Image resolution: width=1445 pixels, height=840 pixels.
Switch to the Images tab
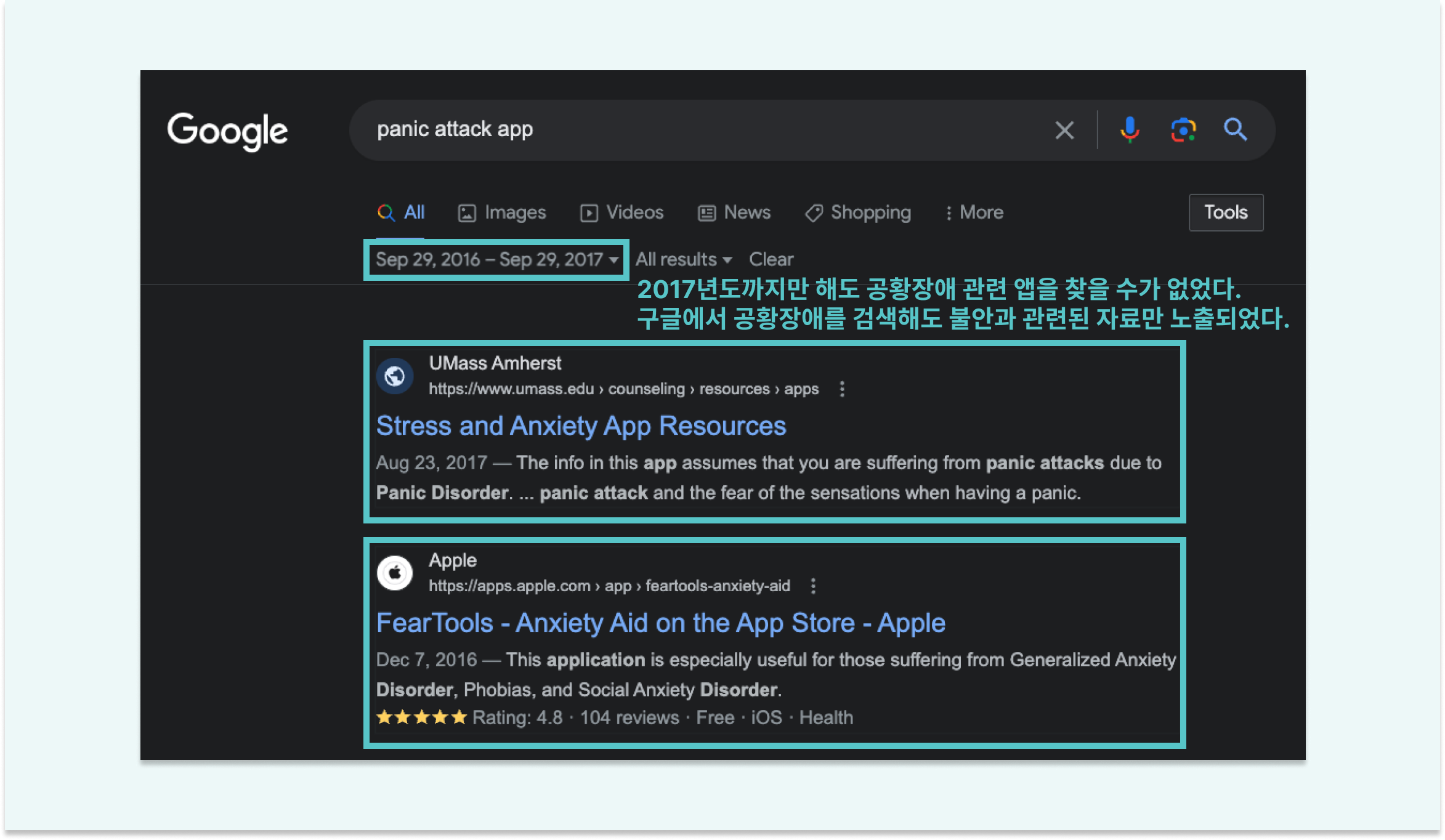502,212
